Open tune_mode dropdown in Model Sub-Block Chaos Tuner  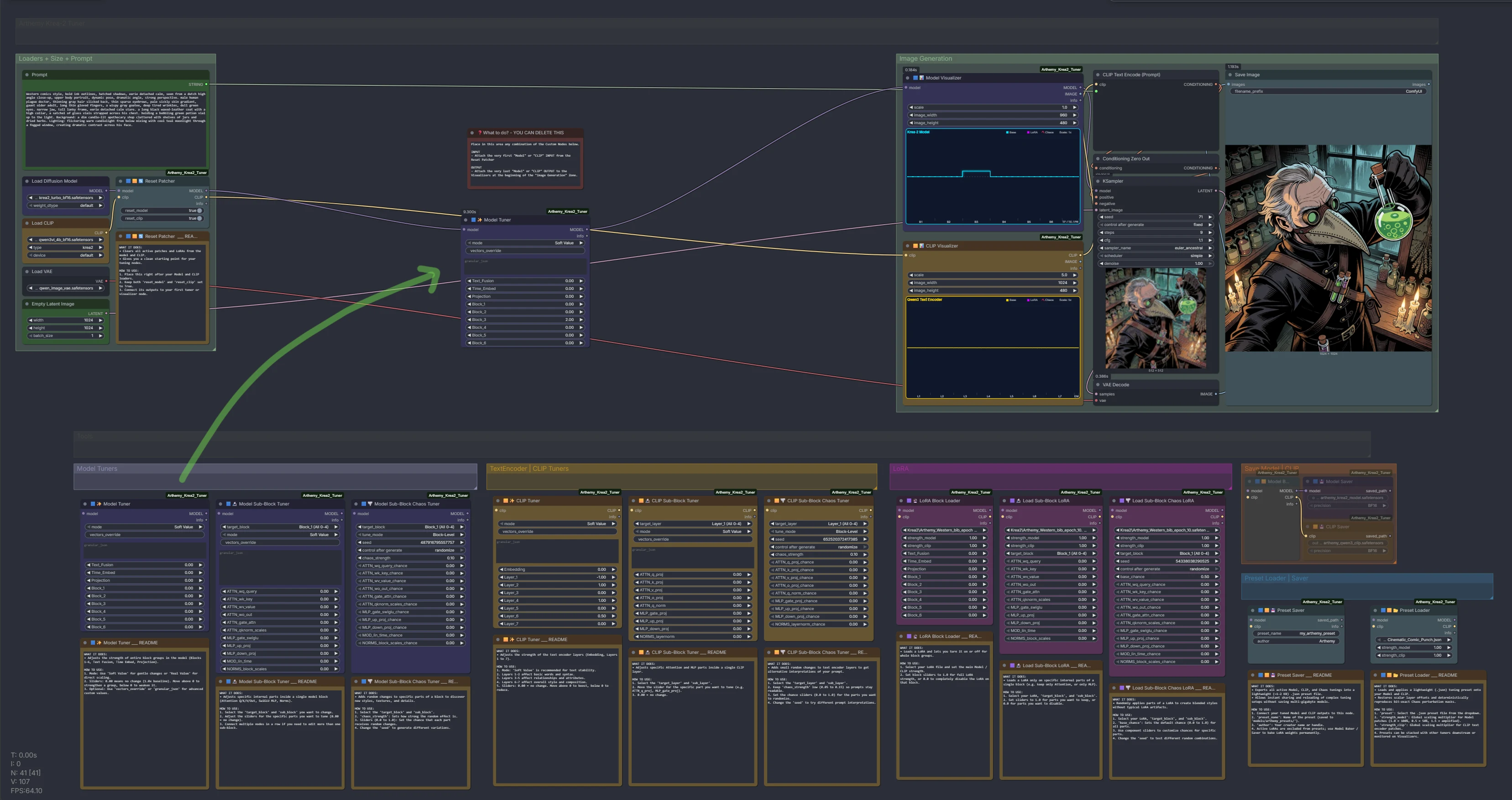click(410, 535)
